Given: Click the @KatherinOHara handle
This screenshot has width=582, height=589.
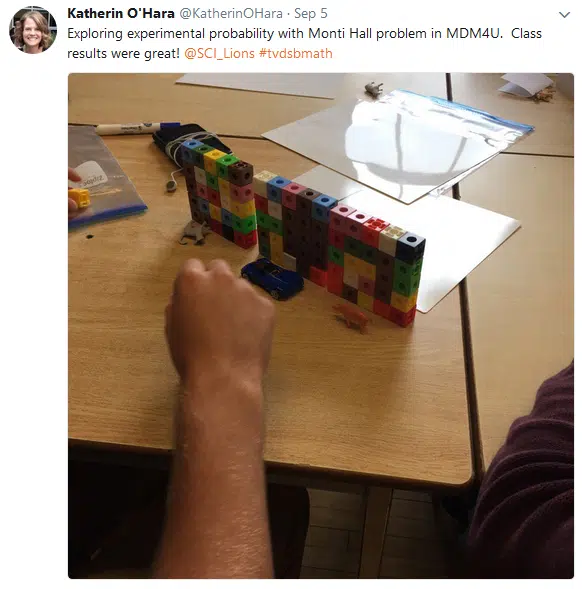Looking at the screenshot, I should point(231,14).
